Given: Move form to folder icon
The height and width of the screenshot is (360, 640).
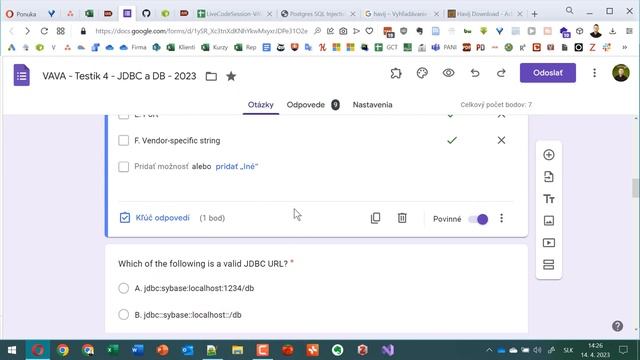Looking at the screenshot, I should (x=211, y=76).
